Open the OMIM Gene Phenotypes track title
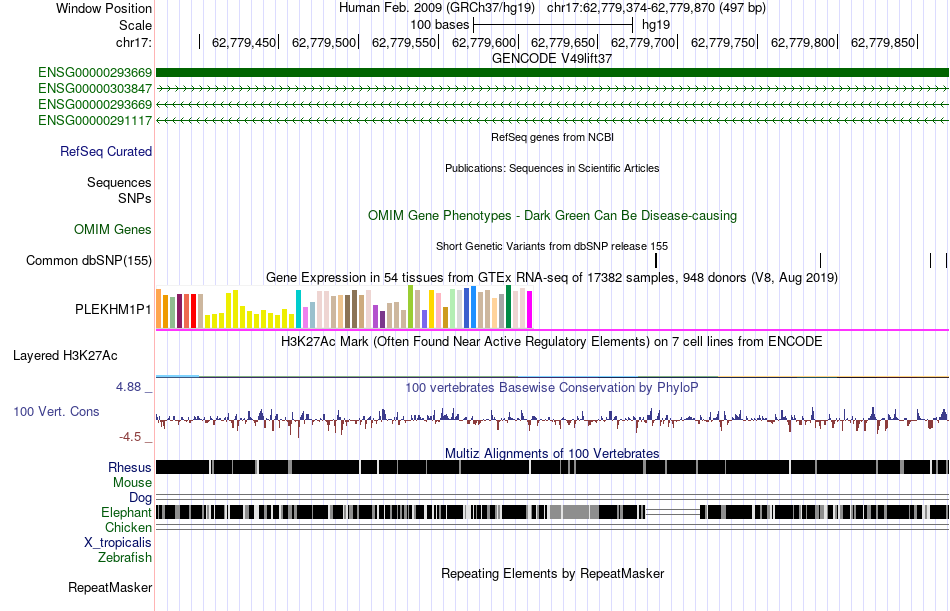950x611 pixels. [553, 216]
